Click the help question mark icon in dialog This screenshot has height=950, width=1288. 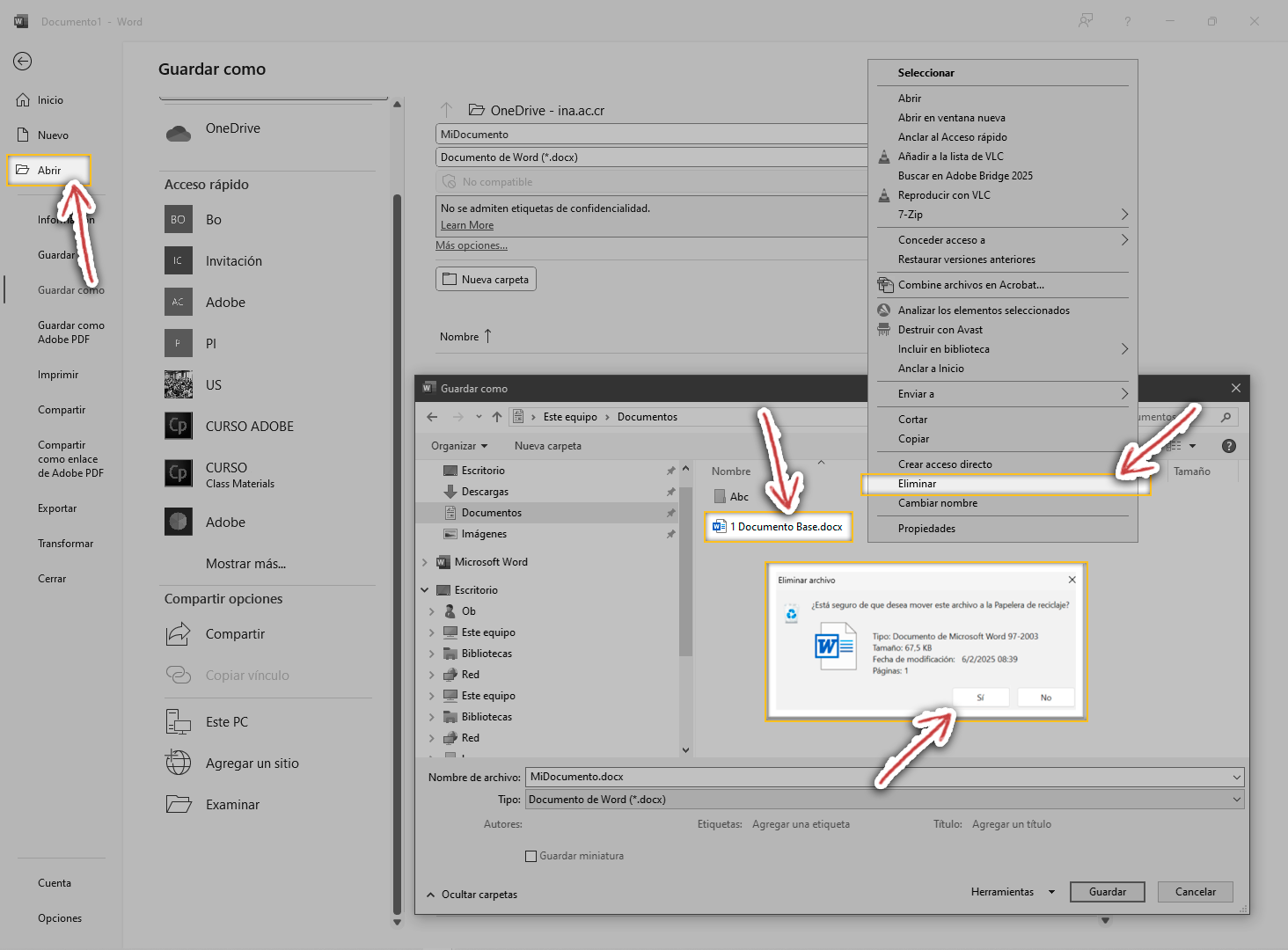click(1229, 446)
